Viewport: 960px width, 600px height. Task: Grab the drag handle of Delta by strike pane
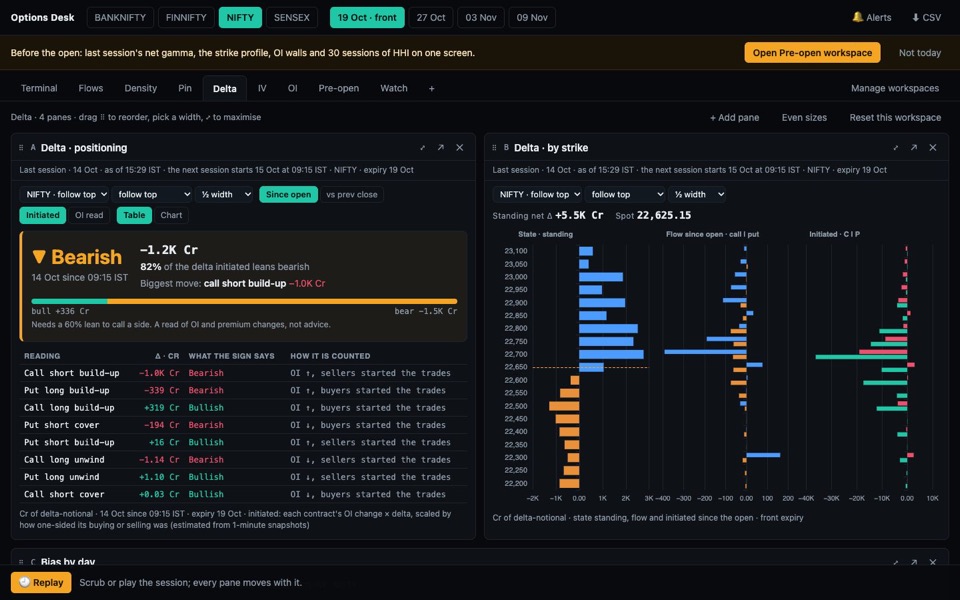click(x=494, y=148)
